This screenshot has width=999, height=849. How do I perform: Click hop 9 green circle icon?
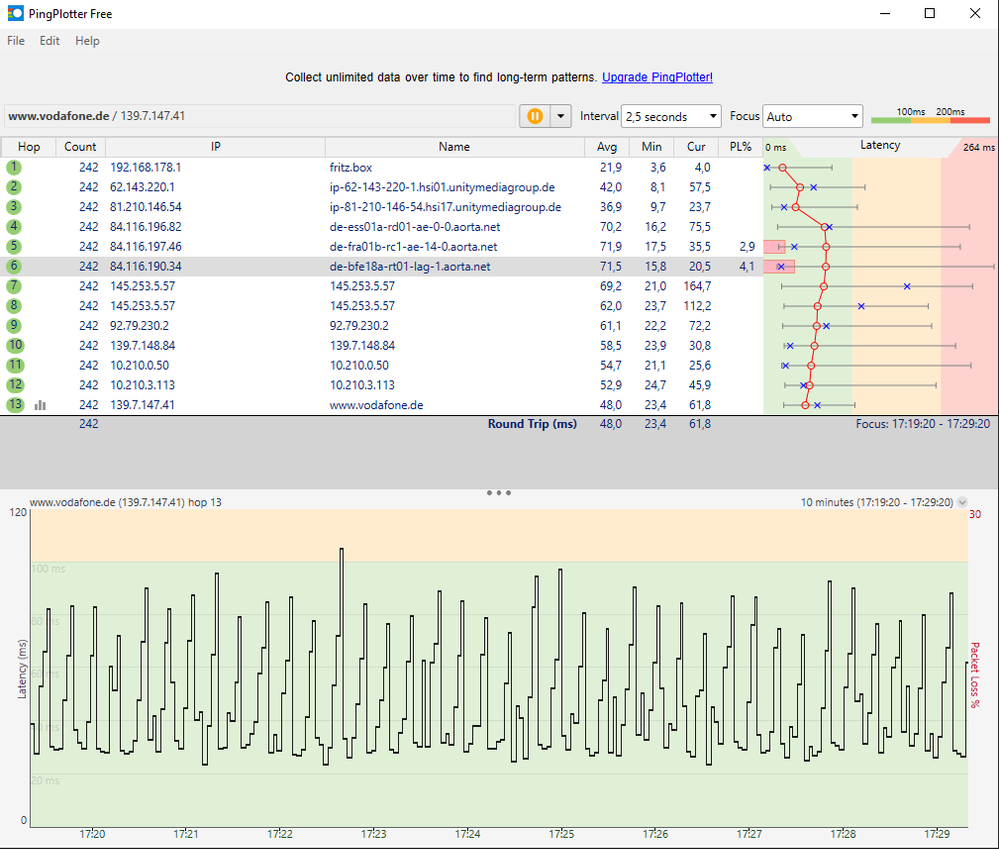click(x=14, y=325)
